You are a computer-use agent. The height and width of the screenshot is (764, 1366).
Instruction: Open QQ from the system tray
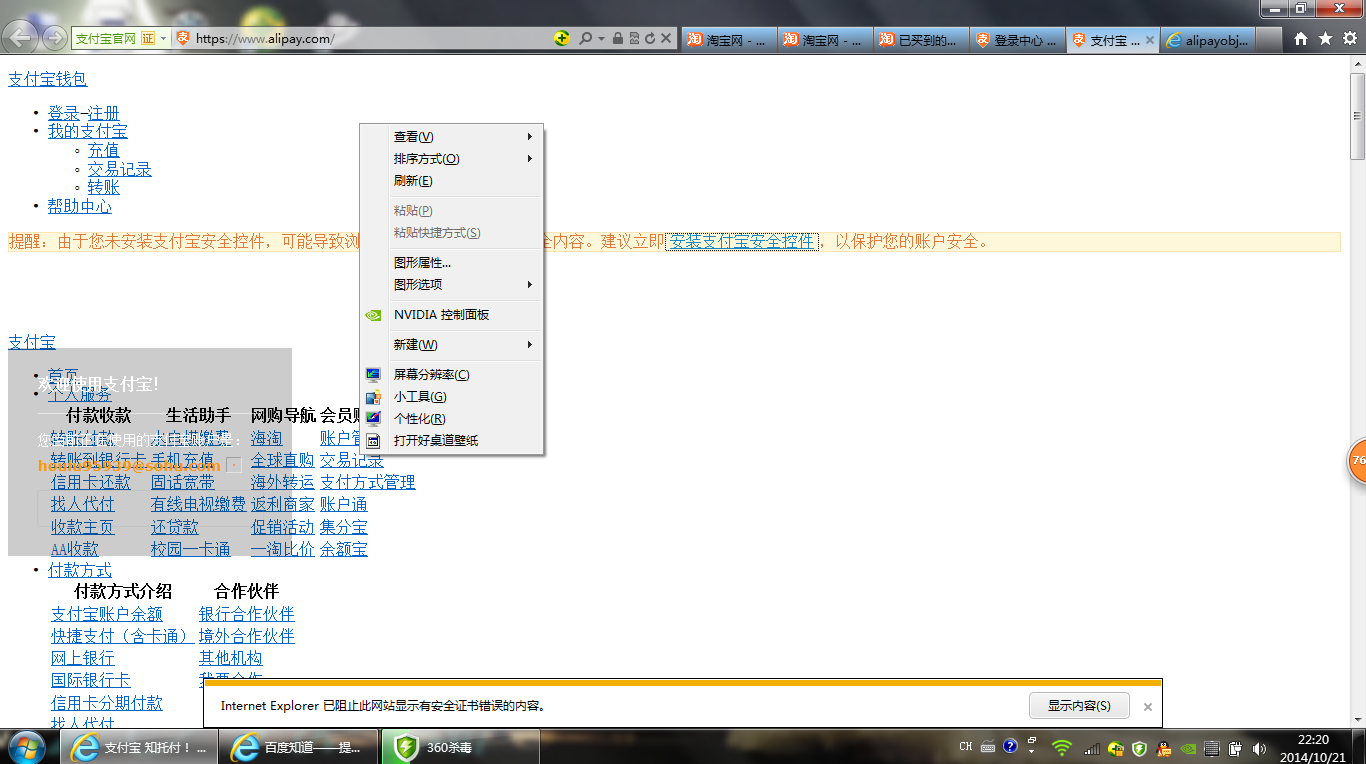pyautogui.click(x=1163, y=746)
